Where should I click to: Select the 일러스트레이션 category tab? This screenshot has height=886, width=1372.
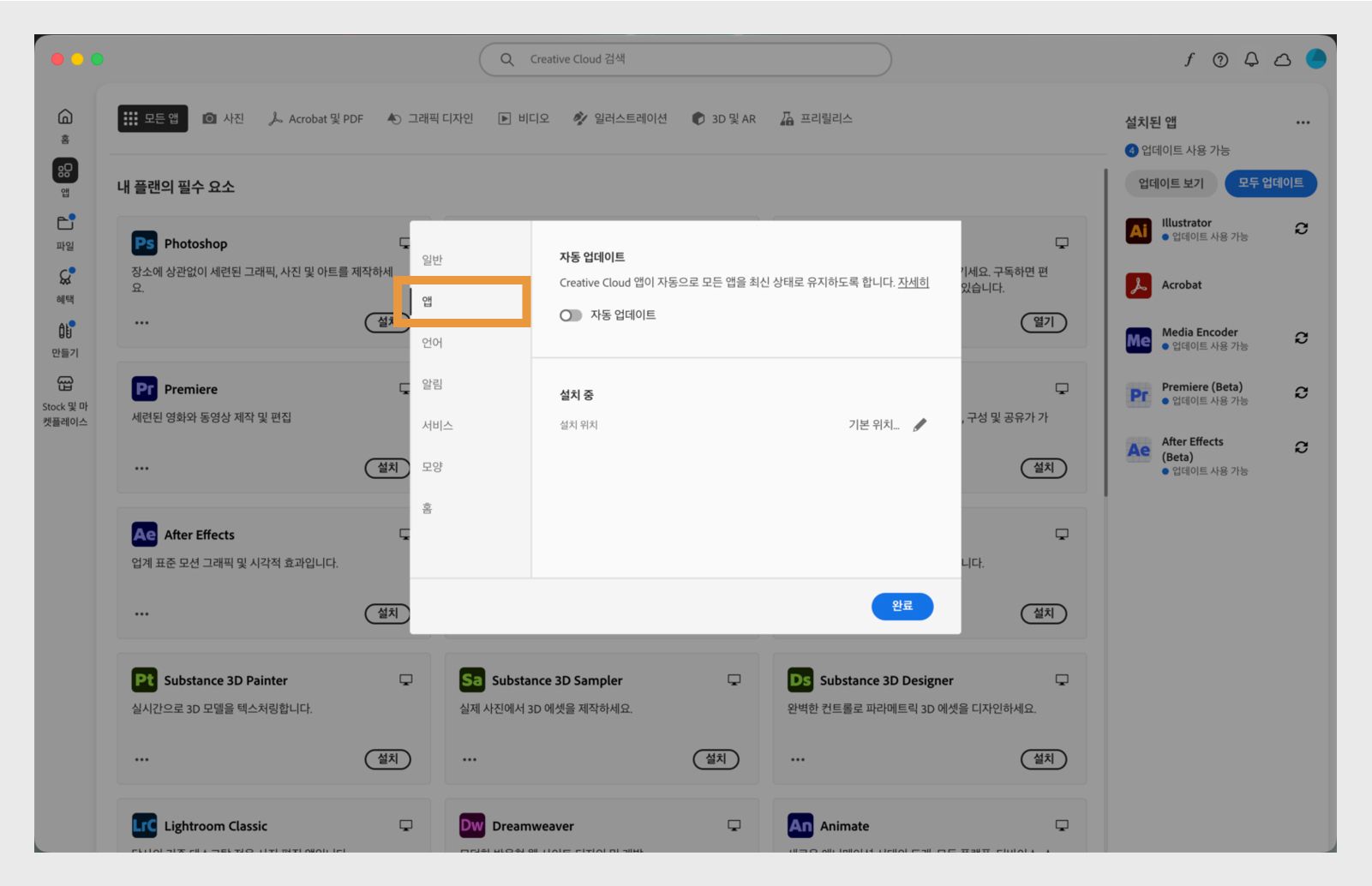620,118
